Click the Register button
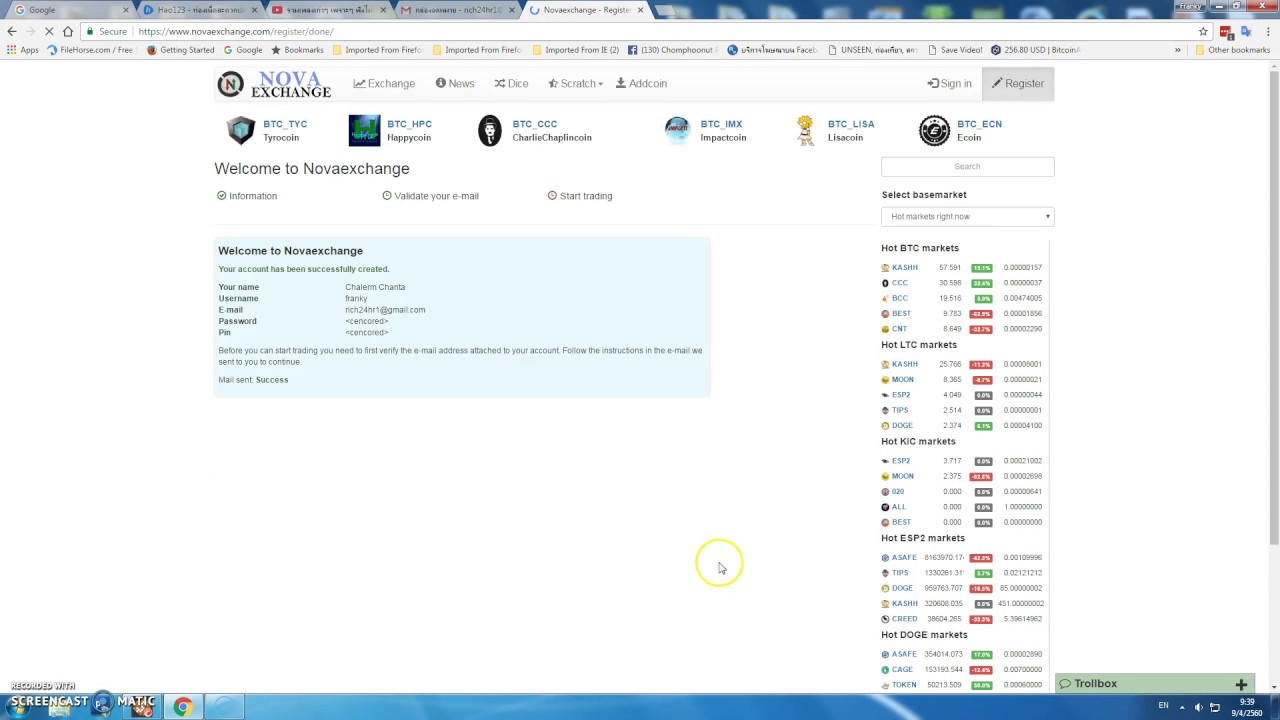This screenshot has width=1280, height=720. [x=1018, y=84]
